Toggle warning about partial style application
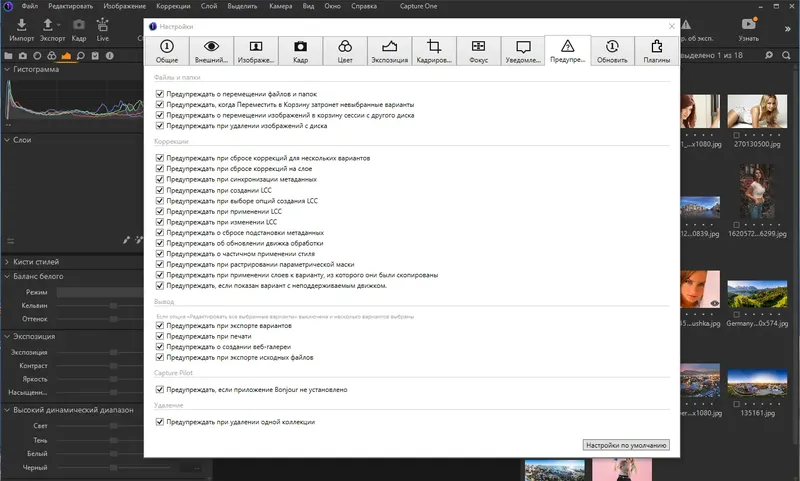Viewport: 800px width, 481px height. click(x=160, y=254)
